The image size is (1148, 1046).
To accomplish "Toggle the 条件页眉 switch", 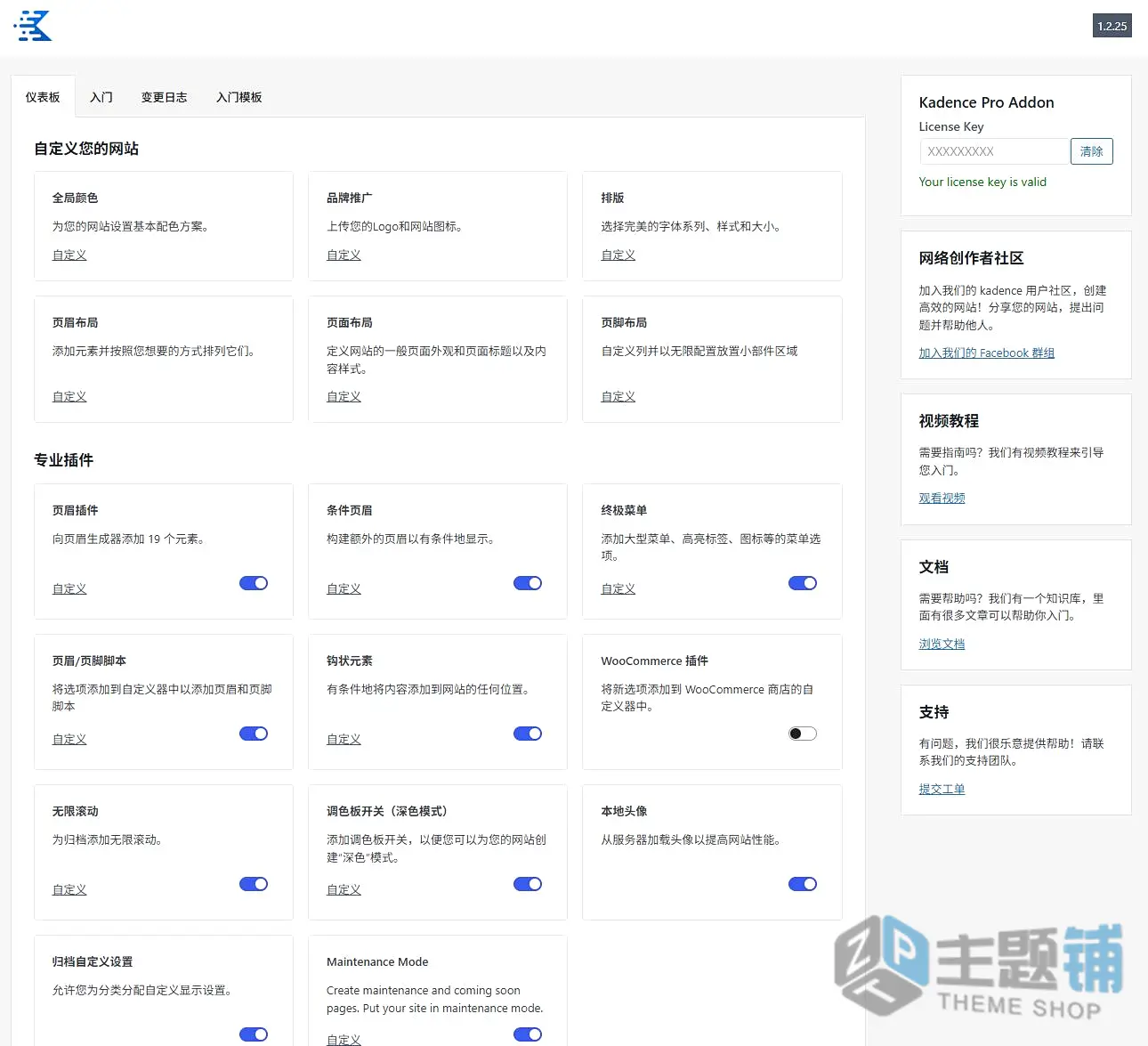I will (x=528, y=583).
